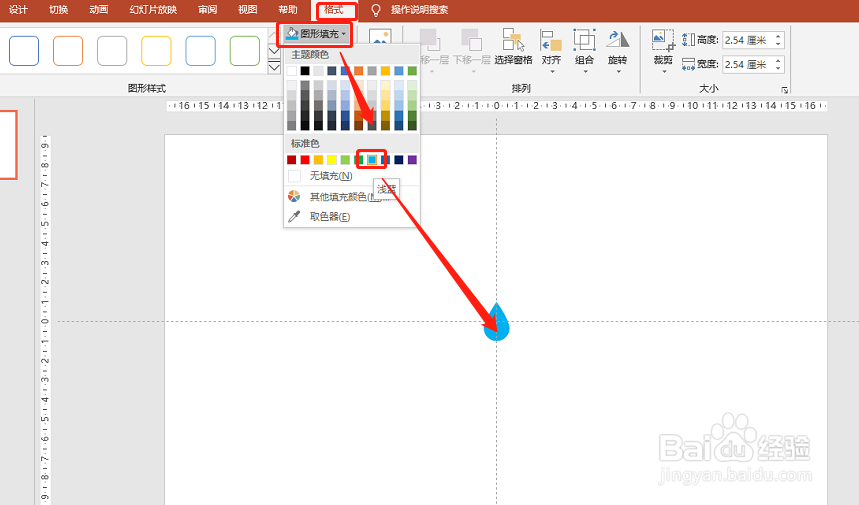
Task: Switch to the Review (审阅) tab
Action: coord(208,9)
